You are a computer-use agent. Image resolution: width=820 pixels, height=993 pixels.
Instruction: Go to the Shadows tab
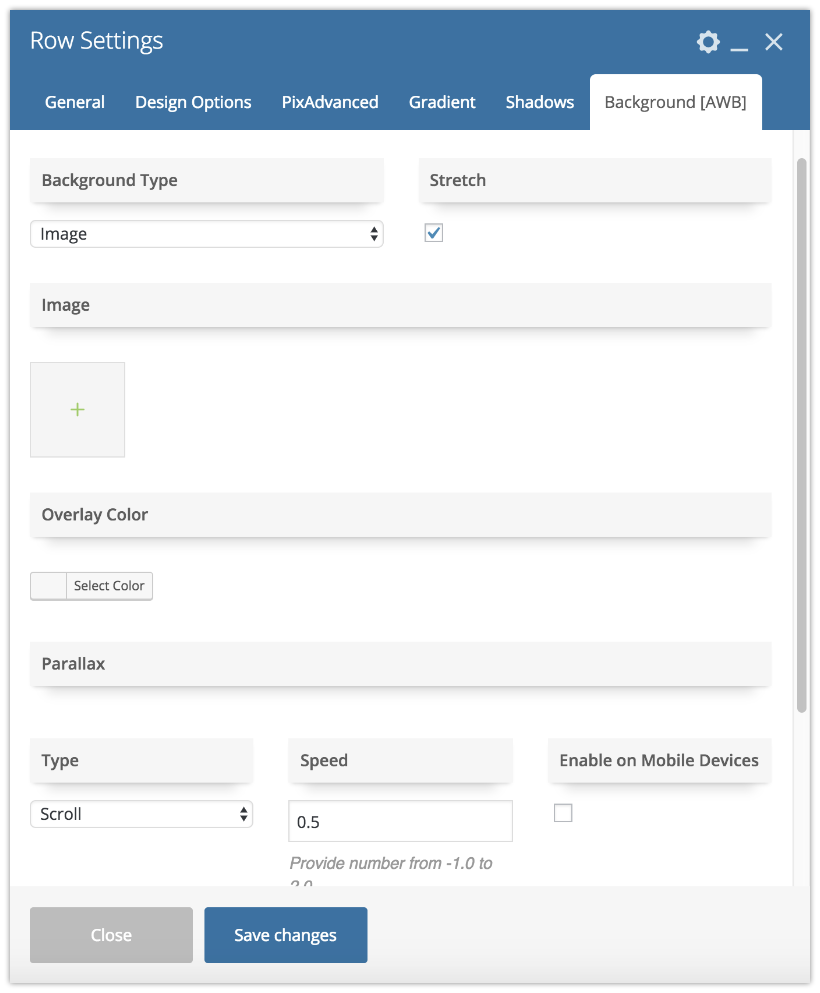(539, 102)
